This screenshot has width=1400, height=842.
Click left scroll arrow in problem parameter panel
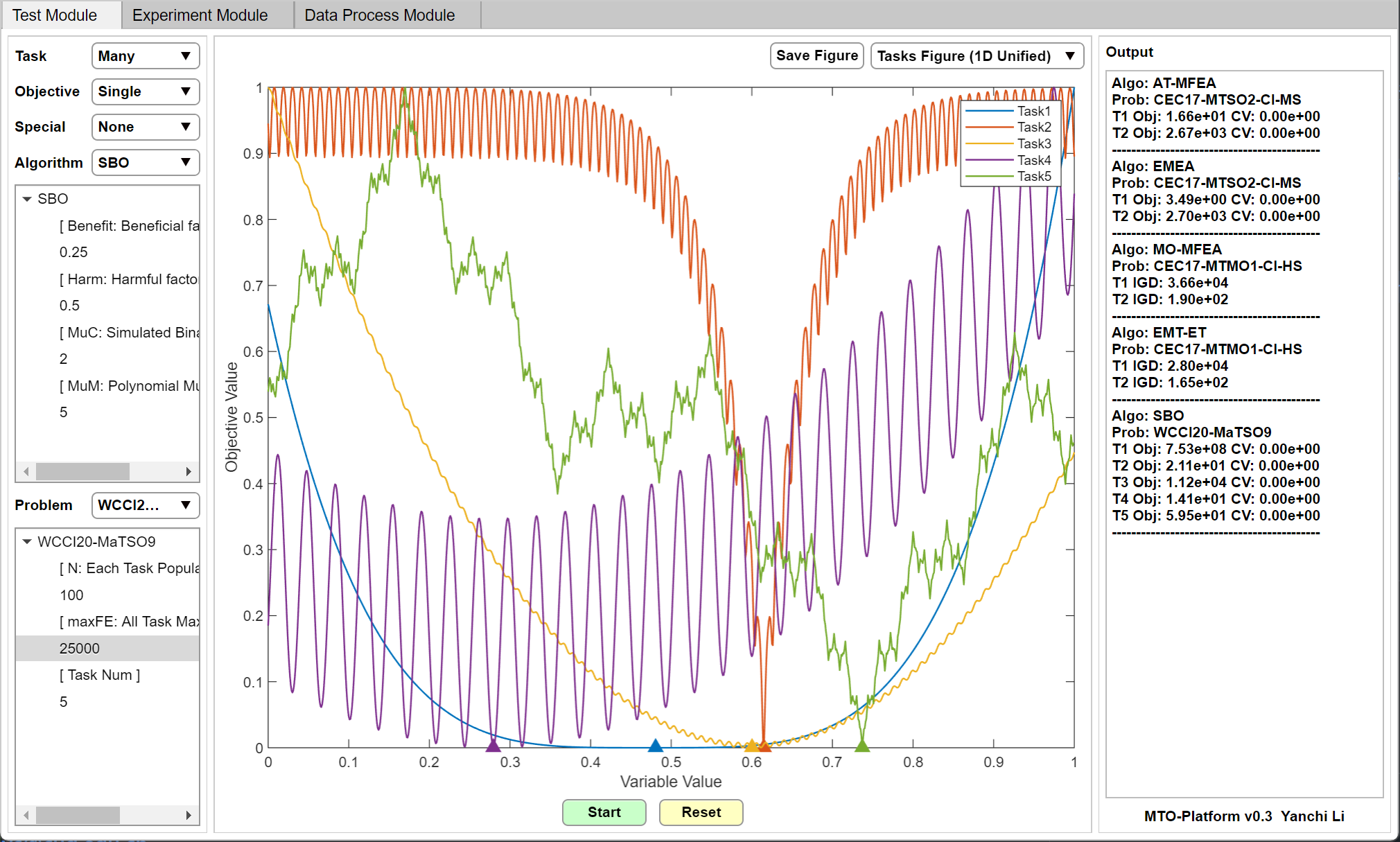point(26,815)
